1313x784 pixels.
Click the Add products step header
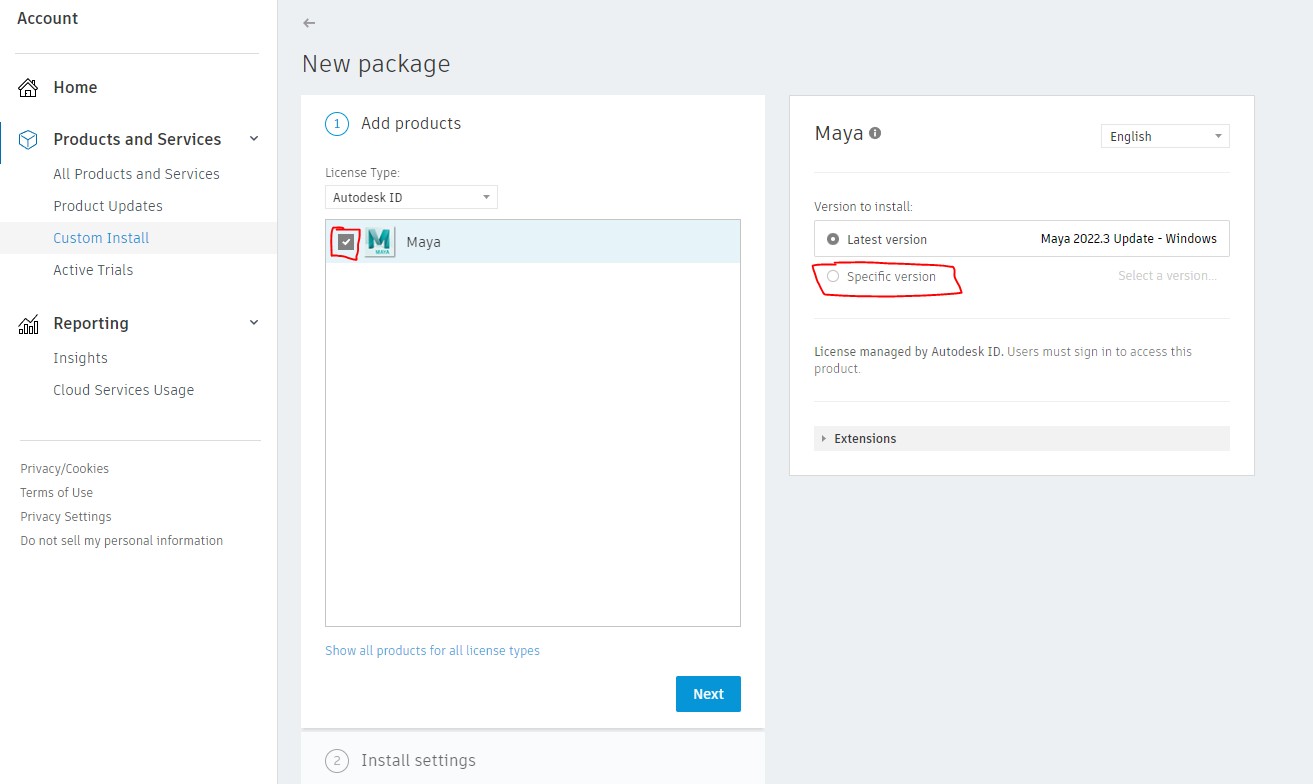[411, 124]
